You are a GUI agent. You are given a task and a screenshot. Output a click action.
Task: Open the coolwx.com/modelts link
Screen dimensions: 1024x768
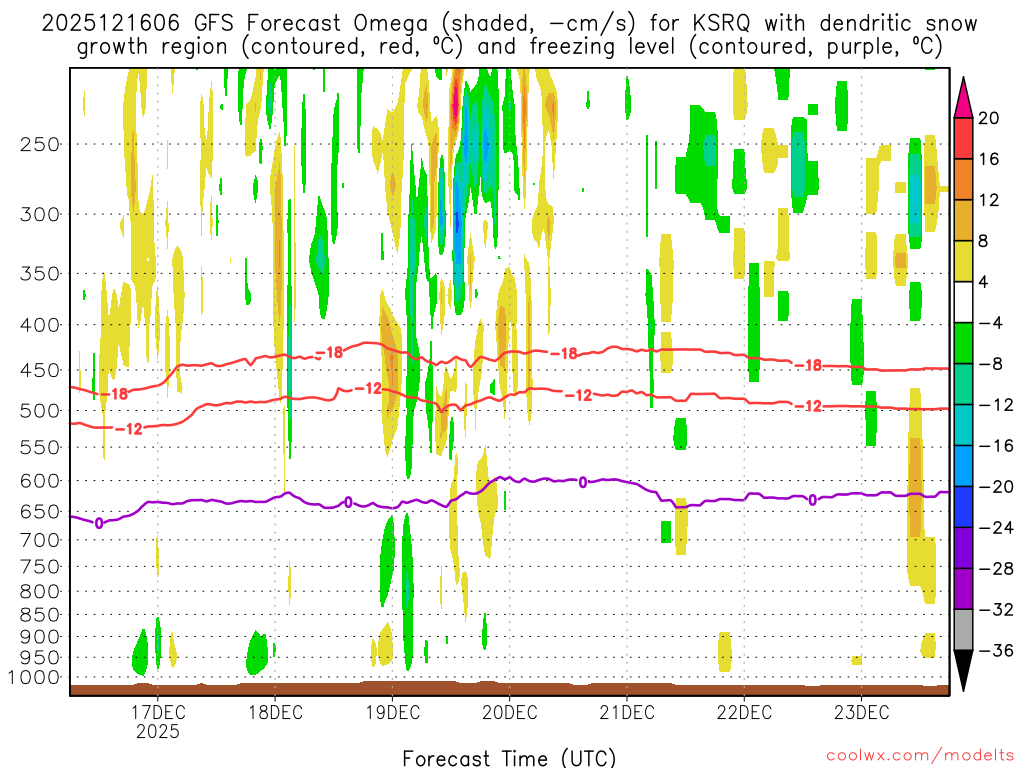(x=920, y=756)
